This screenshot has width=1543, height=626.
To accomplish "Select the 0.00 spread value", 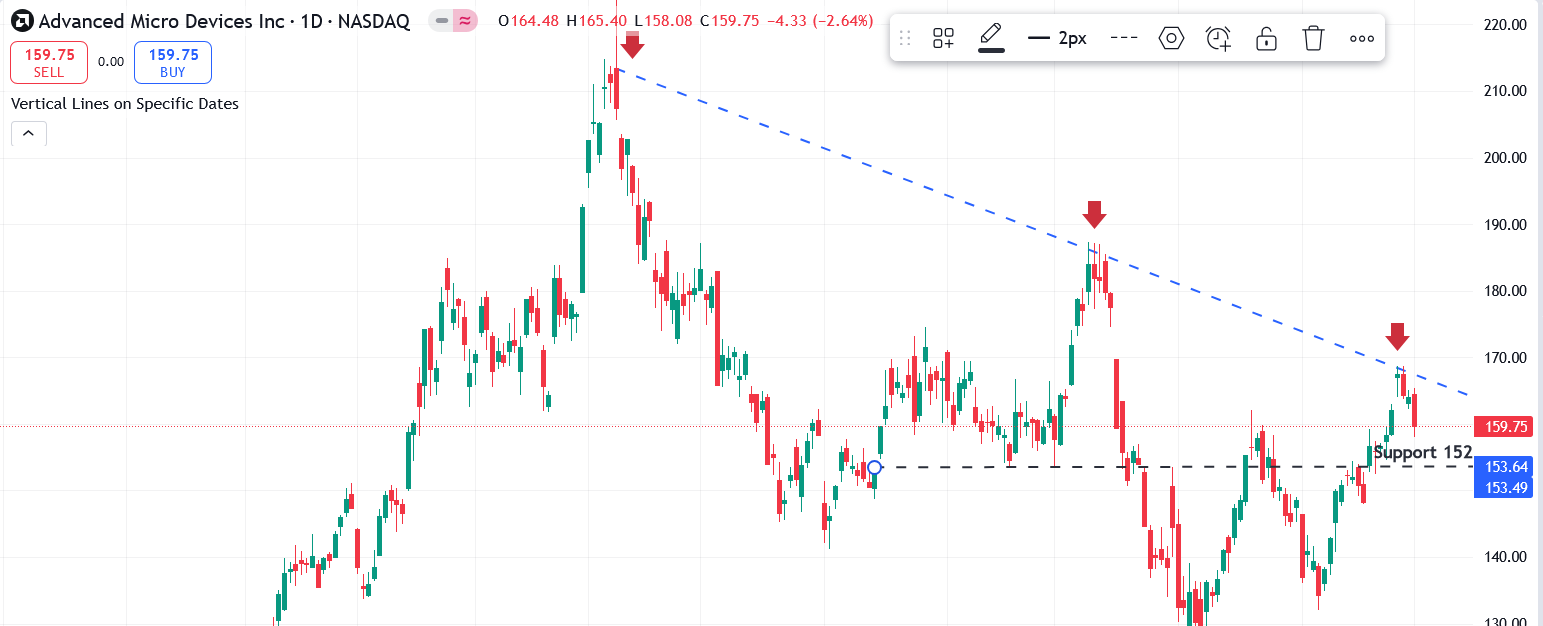I will pos(111,62).
